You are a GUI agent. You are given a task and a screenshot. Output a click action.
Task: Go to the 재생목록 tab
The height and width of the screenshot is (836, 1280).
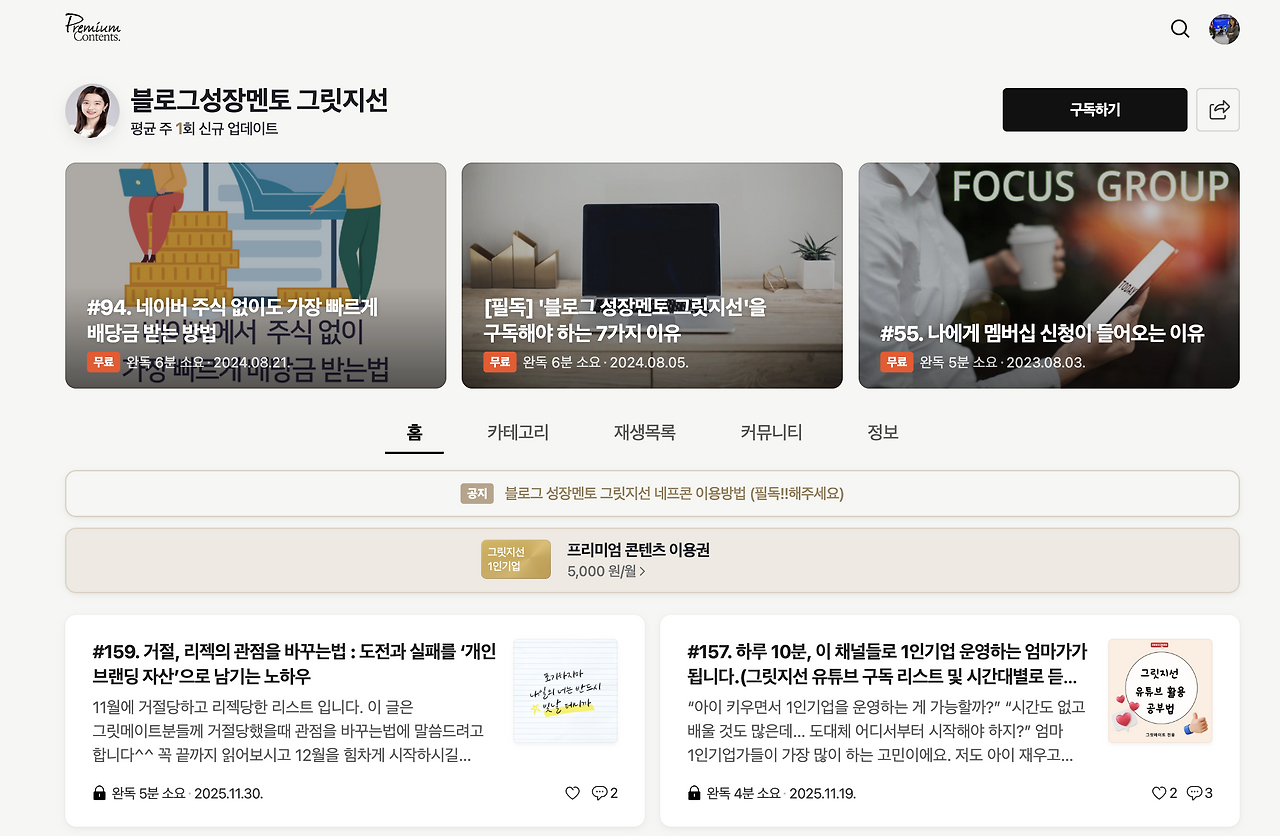click(x=645, y=433)
